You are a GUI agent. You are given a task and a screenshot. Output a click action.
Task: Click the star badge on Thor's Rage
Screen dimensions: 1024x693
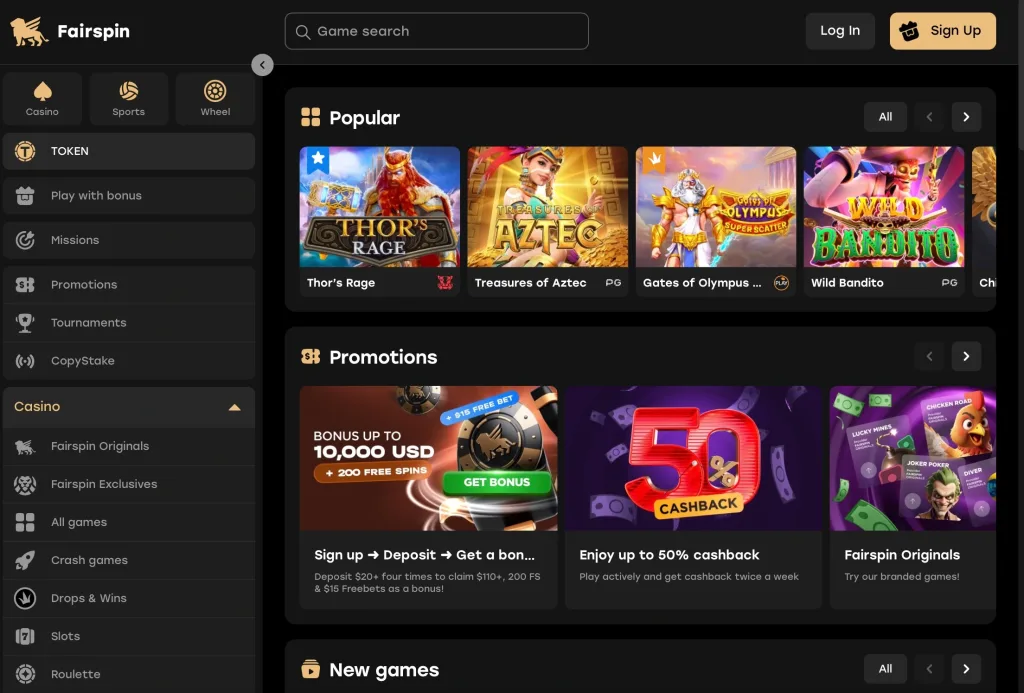(x=318, y=159)
